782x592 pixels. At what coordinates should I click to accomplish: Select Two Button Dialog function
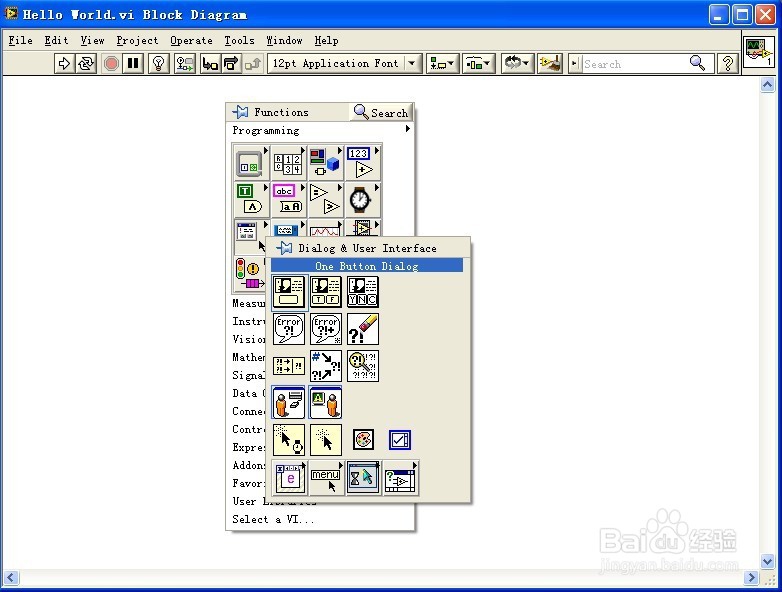[326, 292]
